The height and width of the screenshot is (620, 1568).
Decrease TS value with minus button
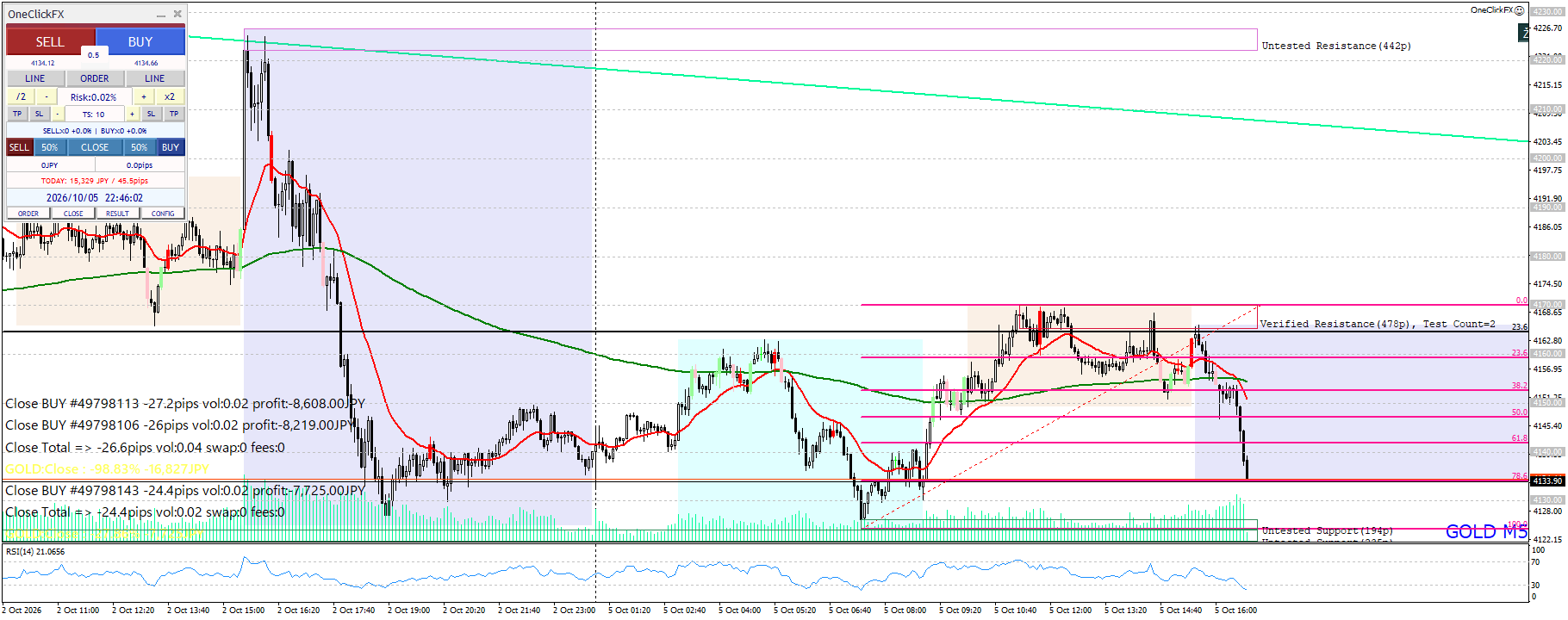tap(58, 114)
